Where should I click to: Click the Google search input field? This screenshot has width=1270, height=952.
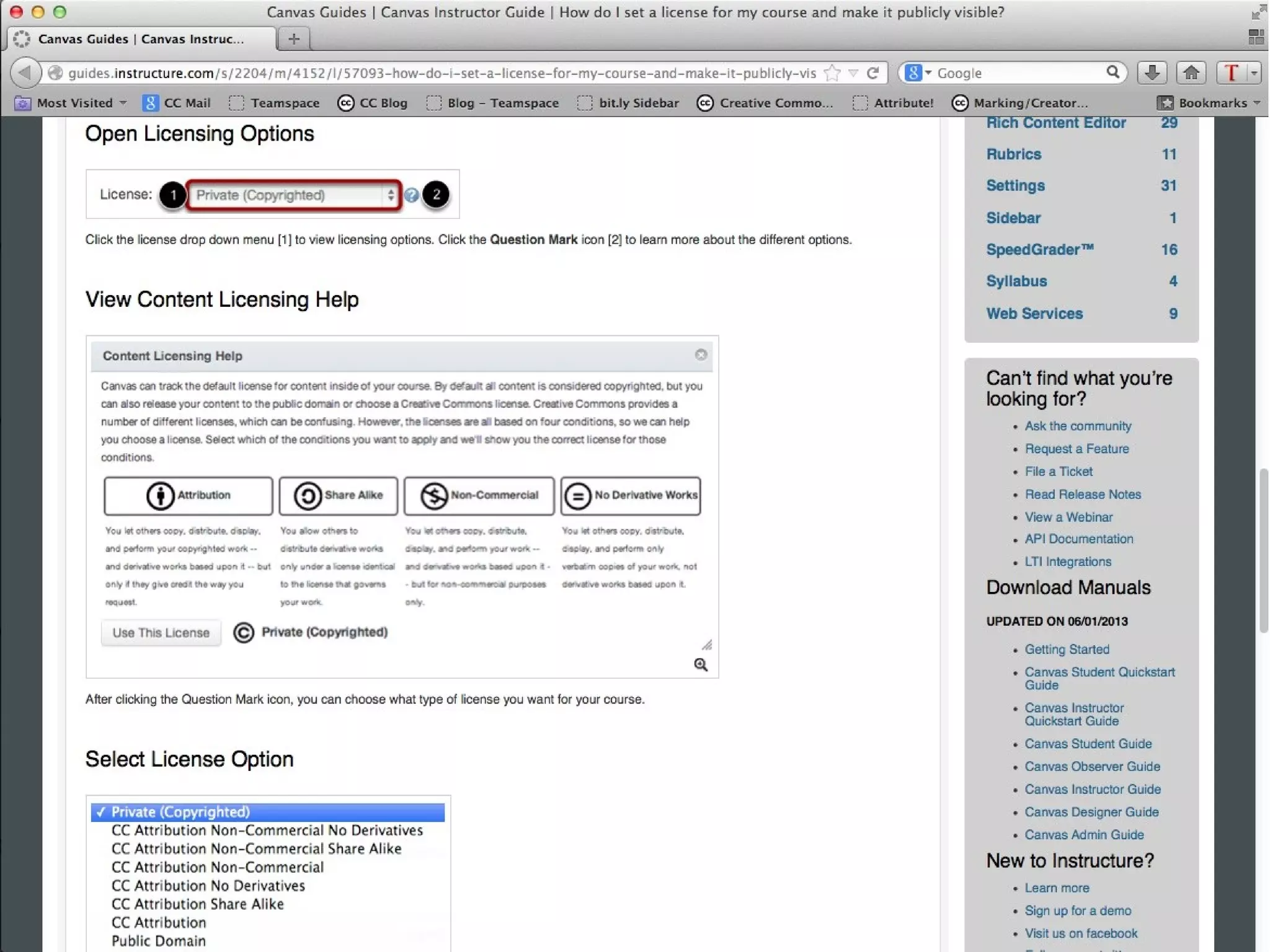point(1017,73)
